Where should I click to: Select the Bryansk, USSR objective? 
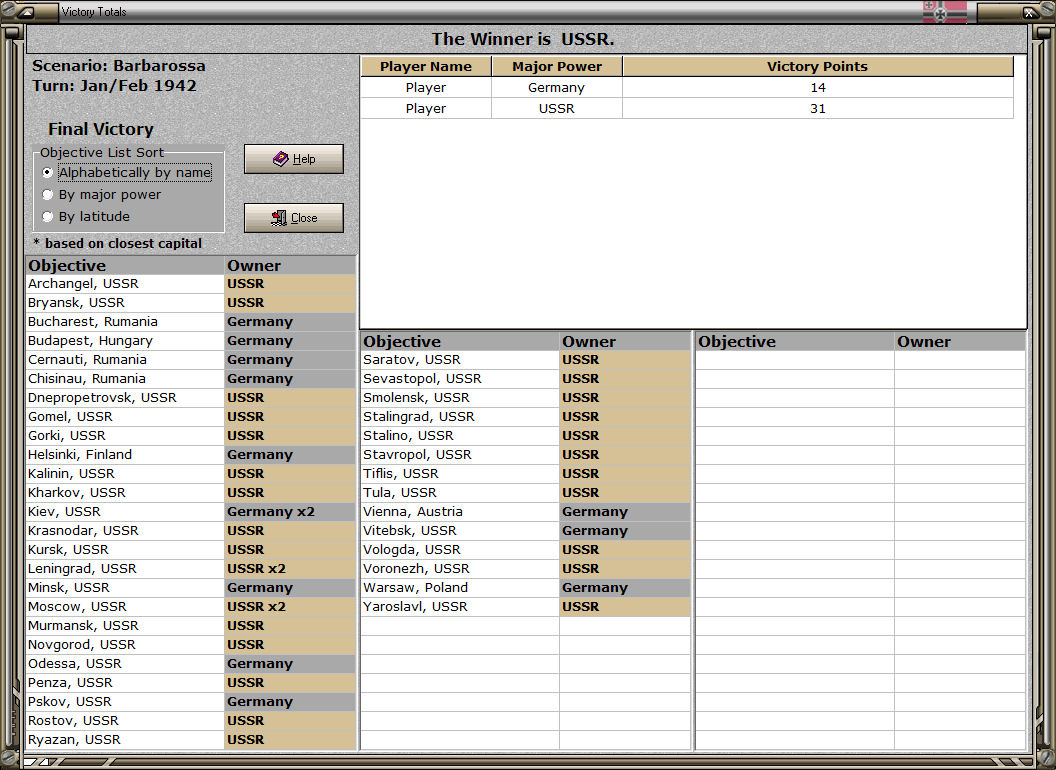tap(125, 302)
